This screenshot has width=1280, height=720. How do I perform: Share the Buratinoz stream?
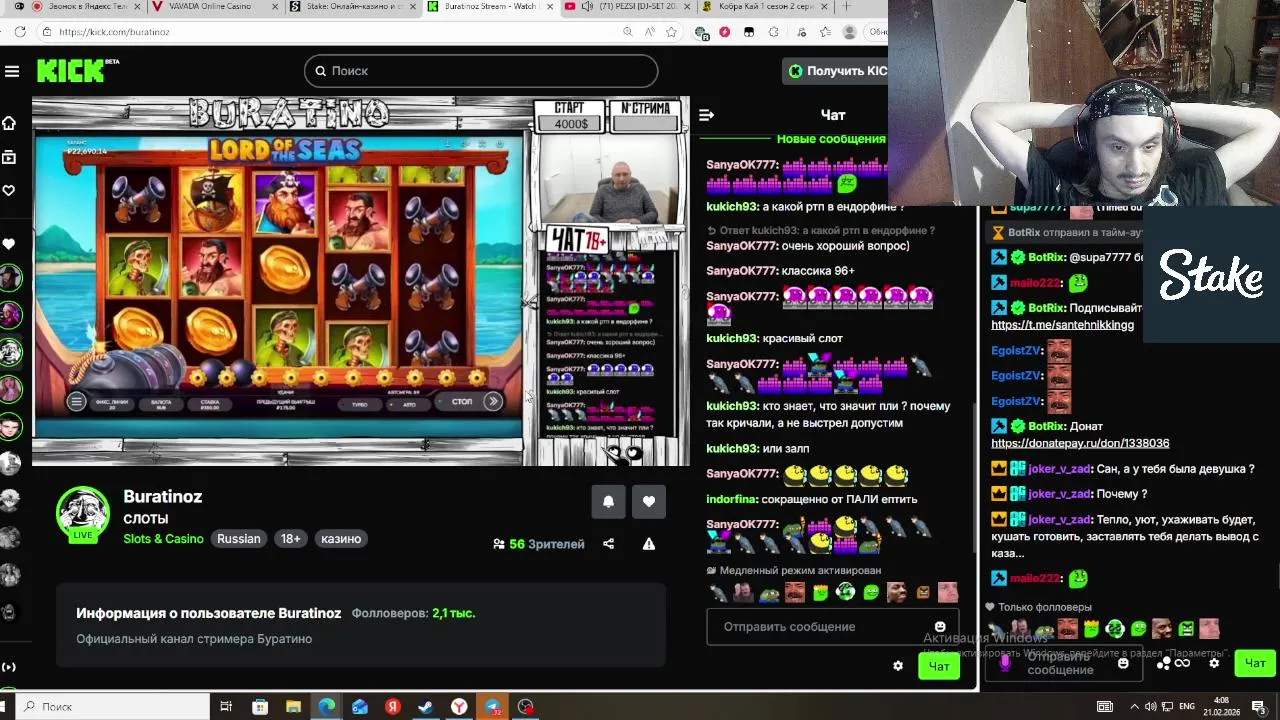pyautogui.click(x=608, y=544)
